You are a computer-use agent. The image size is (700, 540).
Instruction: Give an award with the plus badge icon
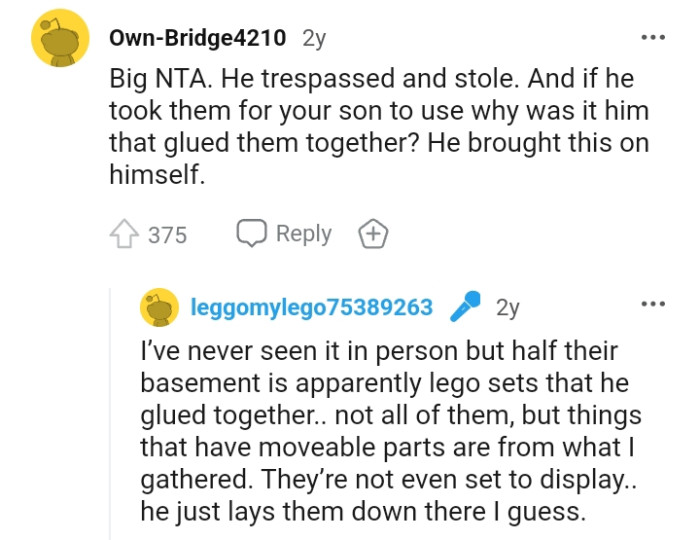coord(372,235)
